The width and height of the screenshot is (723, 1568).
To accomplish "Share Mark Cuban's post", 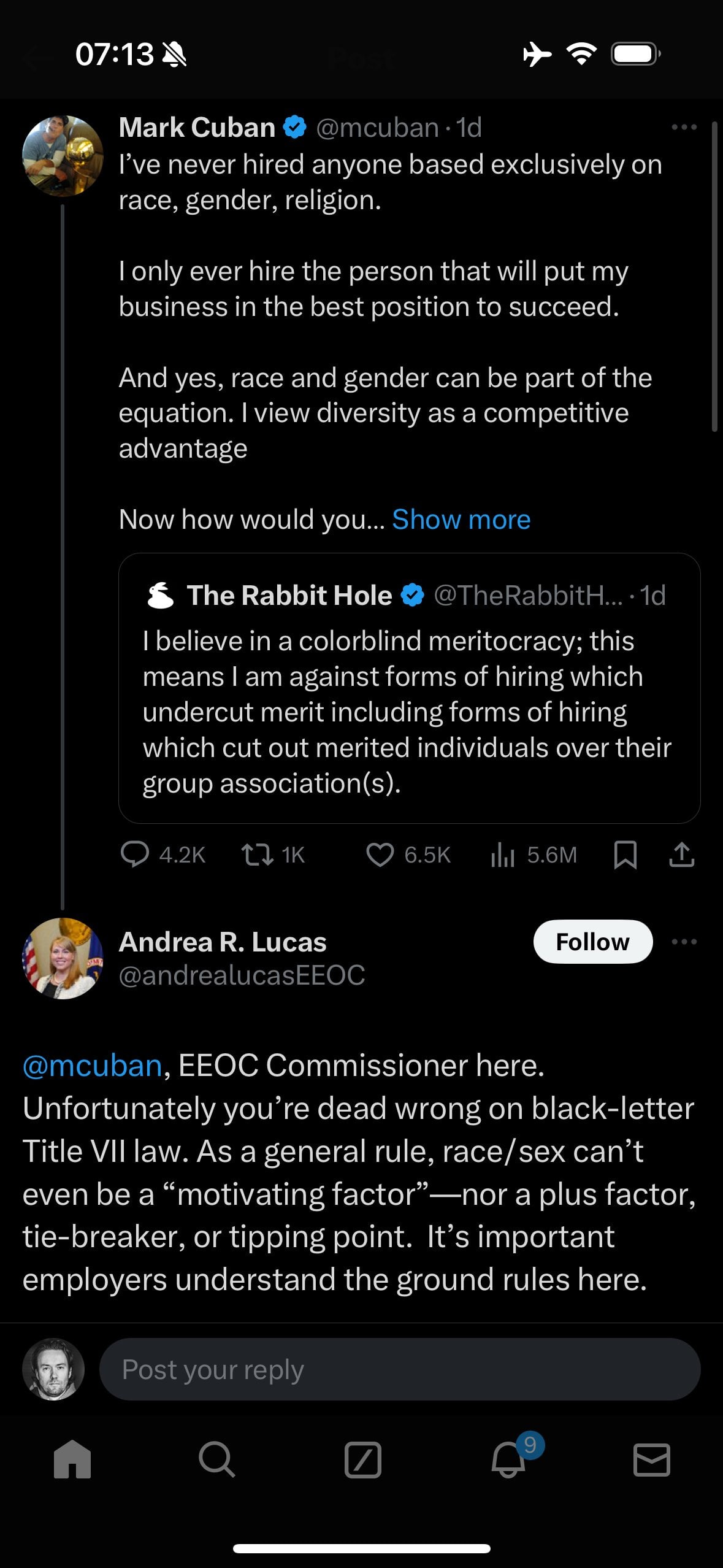I will click(681, 855).
